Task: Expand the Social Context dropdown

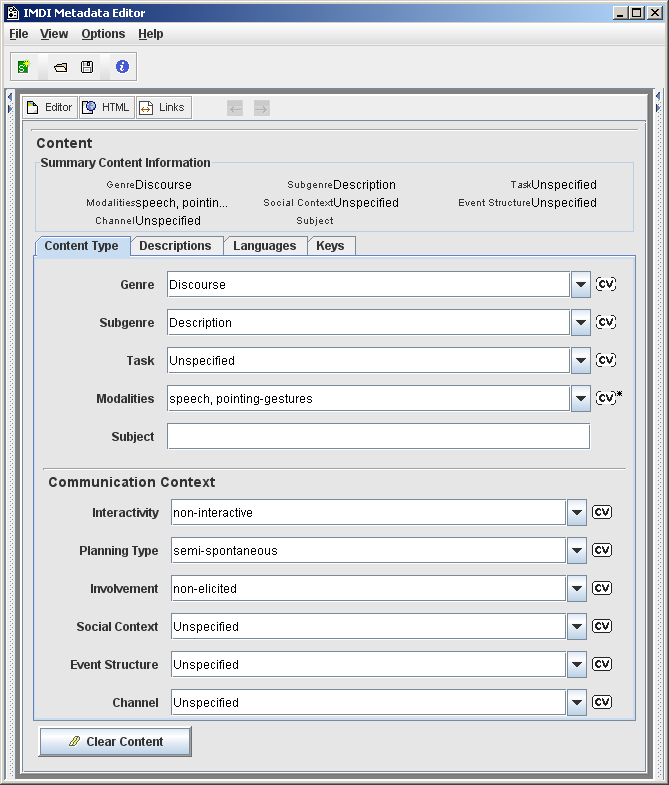Action: [576, 627]
